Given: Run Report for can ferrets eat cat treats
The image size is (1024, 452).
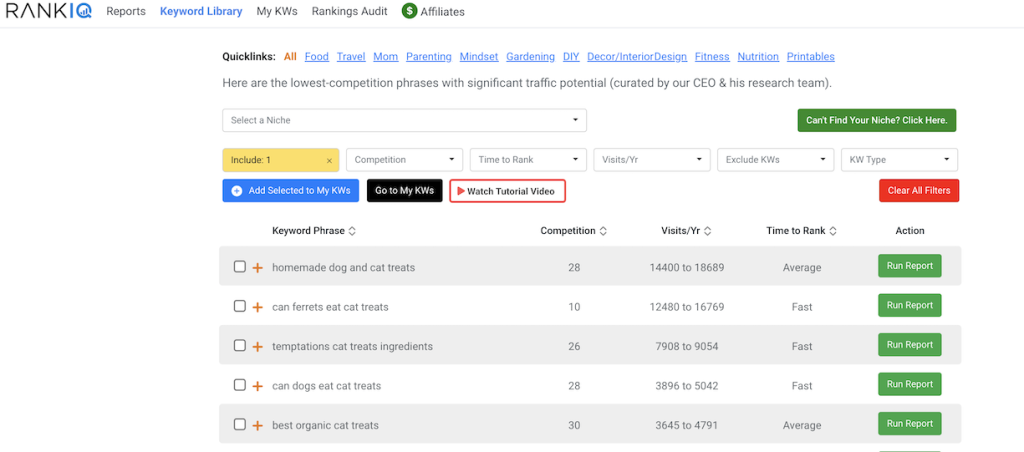Looking at the screenshot, I should tap(910, 305).
